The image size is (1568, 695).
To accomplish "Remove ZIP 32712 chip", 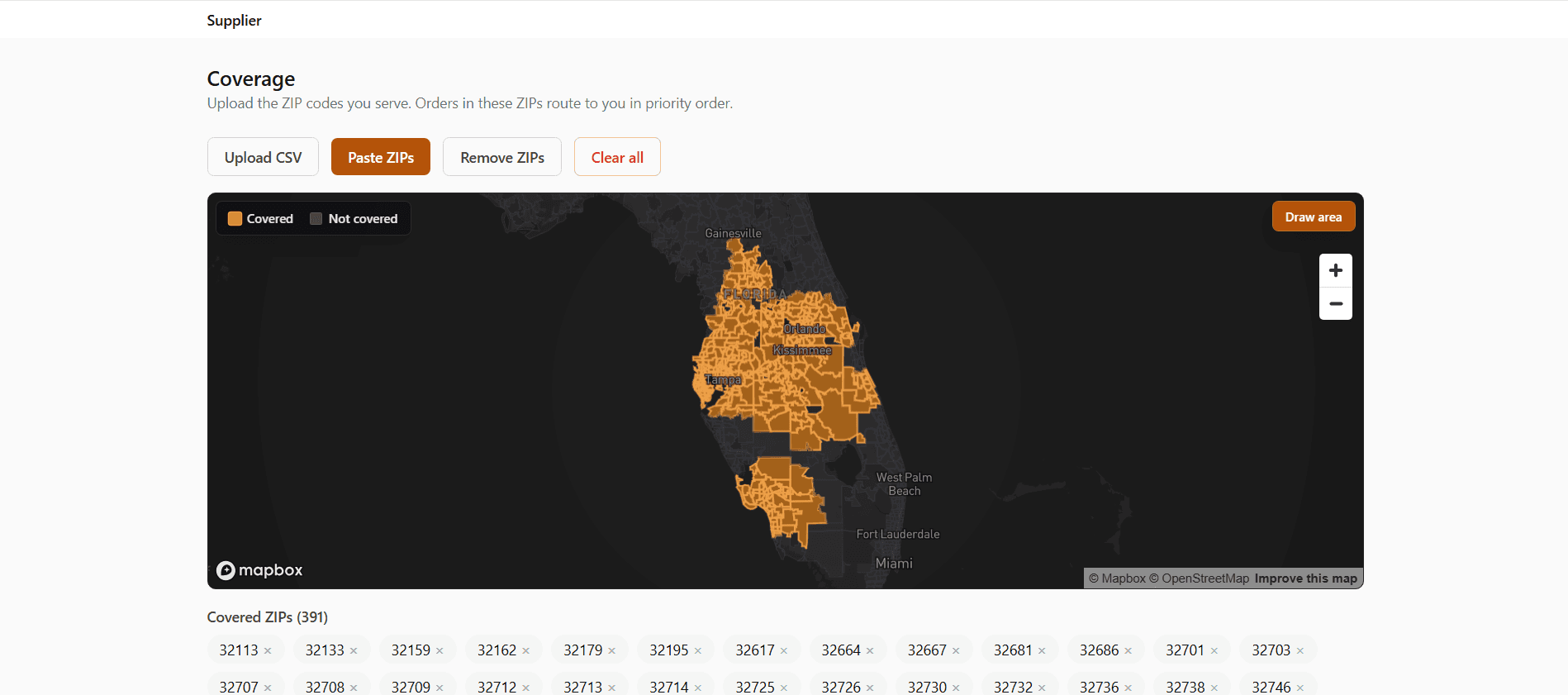I will (525, 688).
